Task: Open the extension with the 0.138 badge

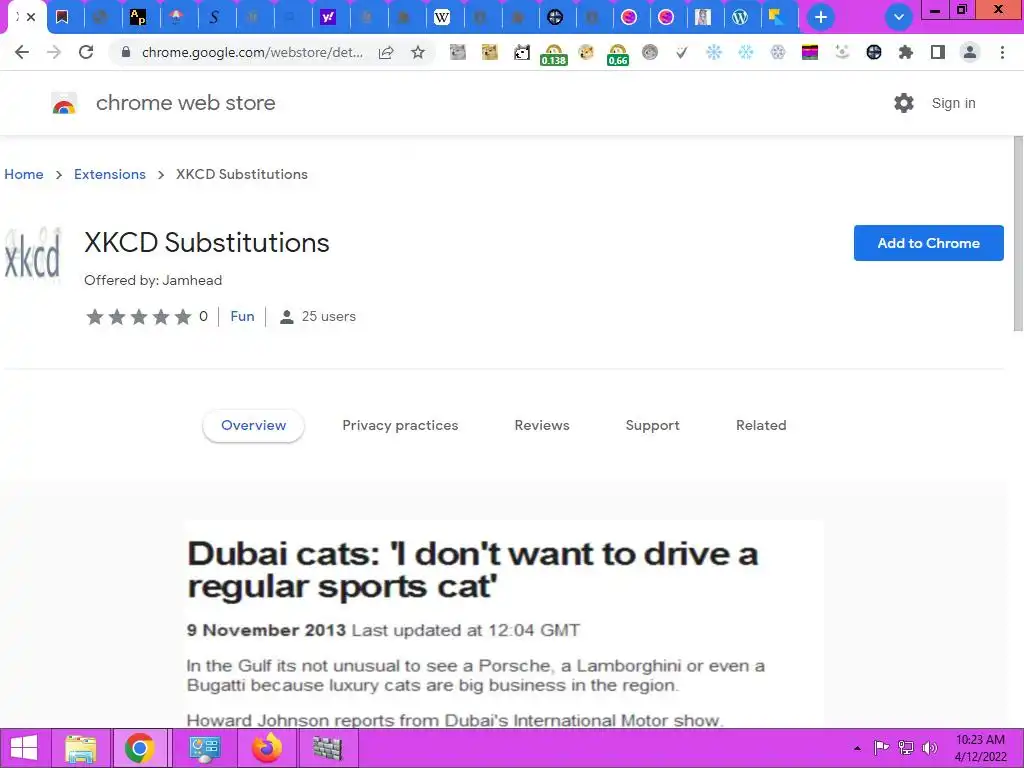Action: [x=553, y=54]
